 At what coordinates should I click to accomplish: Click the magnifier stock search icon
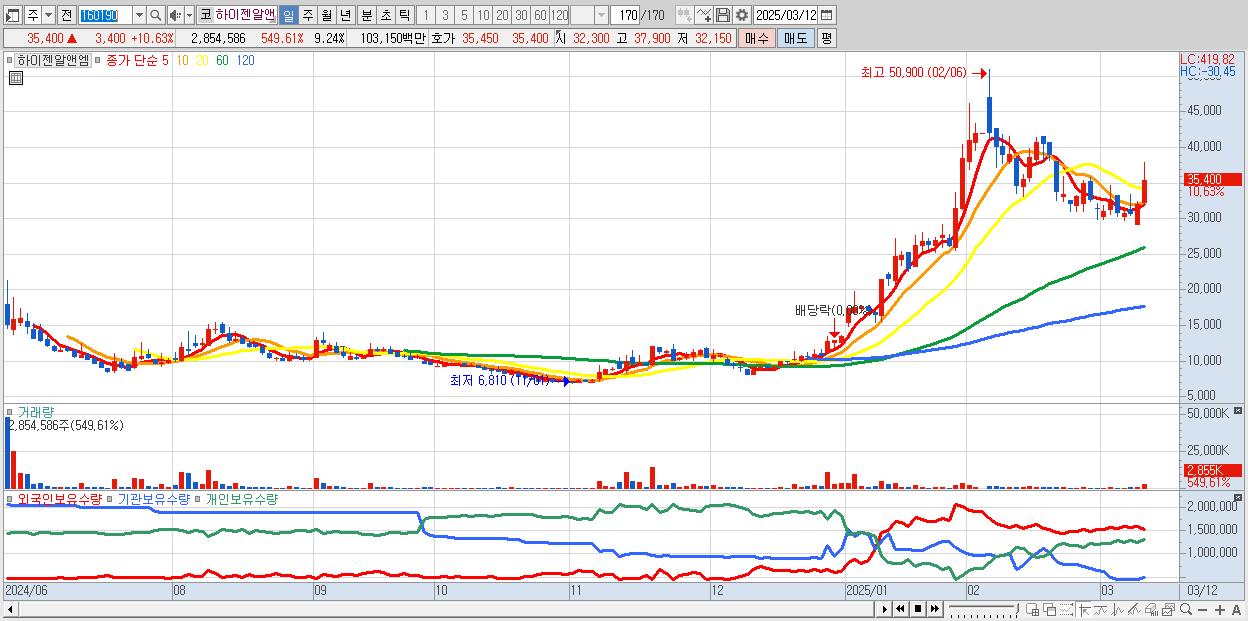[156, 15]
